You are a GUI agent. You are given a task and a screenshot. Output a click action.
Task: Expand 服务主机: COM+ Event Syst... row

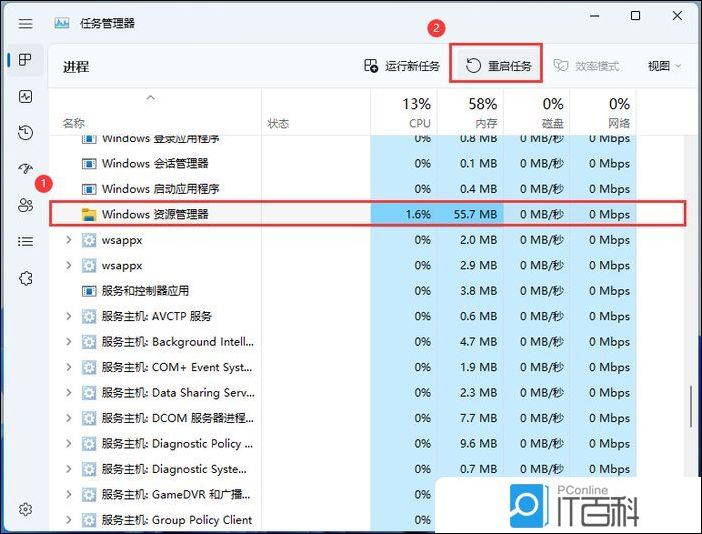[x=68, y=367]
